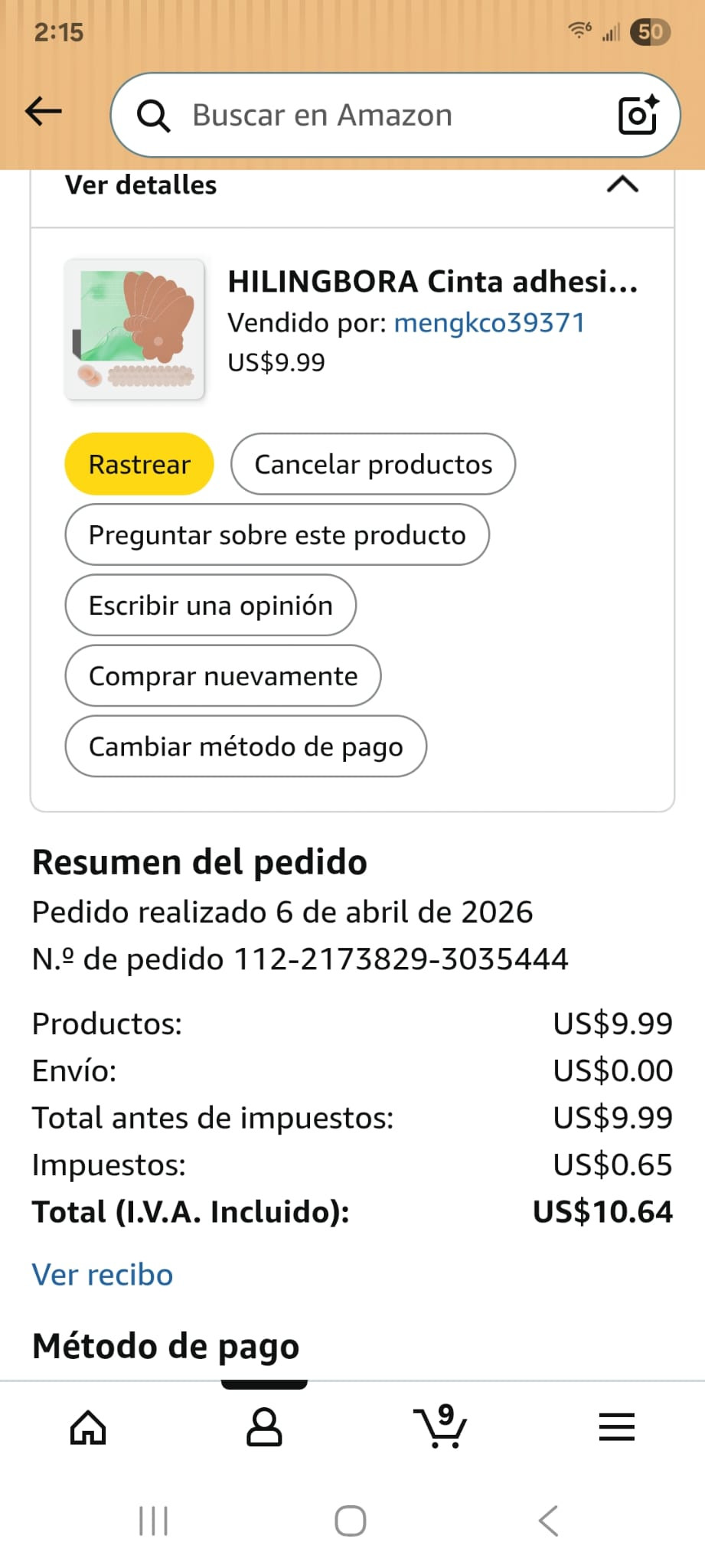Tap the back arrow beside search bar
The image size is (705, 1568).
pyautogui.click(x=44, y=112)
